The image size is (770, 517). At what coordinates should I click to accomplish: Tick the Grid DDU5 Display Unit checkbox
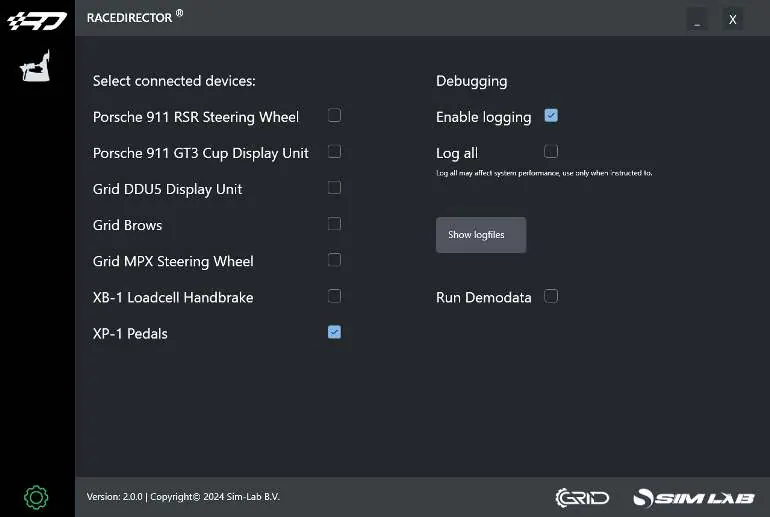[334, 188]
